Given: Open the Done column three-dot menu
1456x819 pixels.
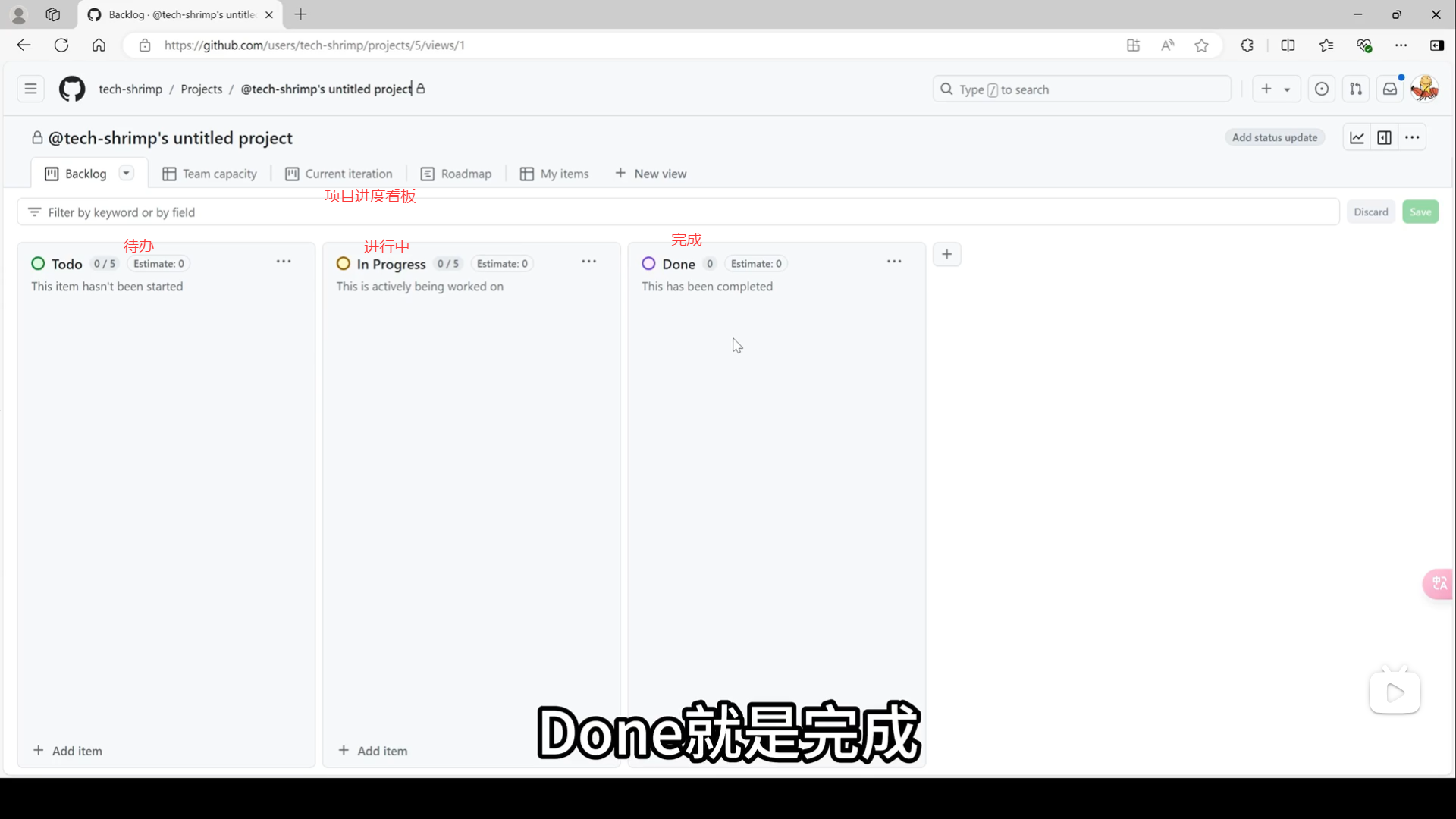Looking at the screenshot, I should (x=894, y=262).
